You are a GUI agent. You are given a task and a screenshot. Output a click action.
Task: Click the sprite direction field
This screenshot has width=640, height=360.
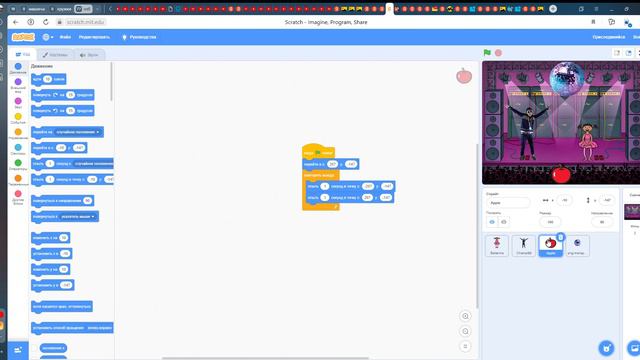click(x=602, y=222)
